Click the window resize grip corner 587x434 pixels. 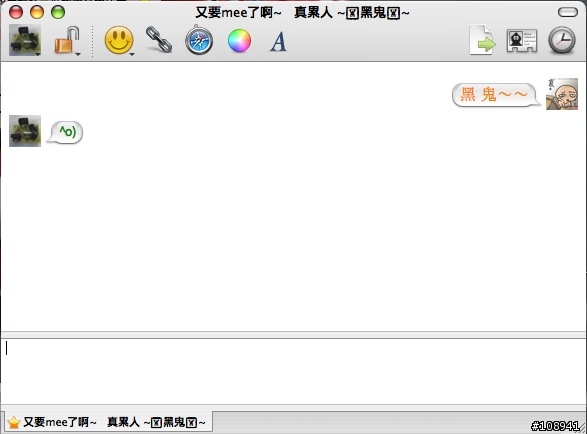tap(581, 428)
